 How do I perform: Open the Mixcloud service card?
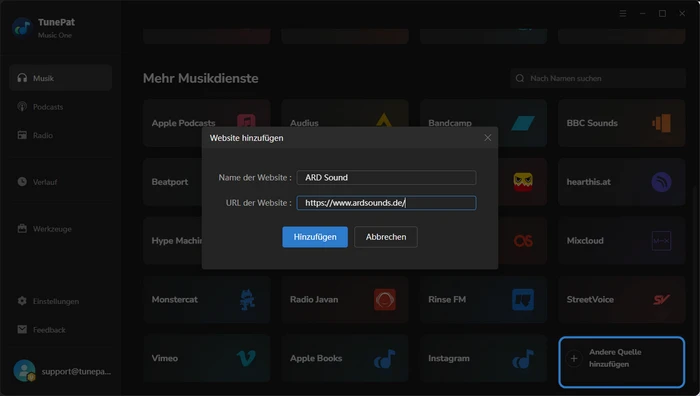pyautogui.click(x=621, y=241)
